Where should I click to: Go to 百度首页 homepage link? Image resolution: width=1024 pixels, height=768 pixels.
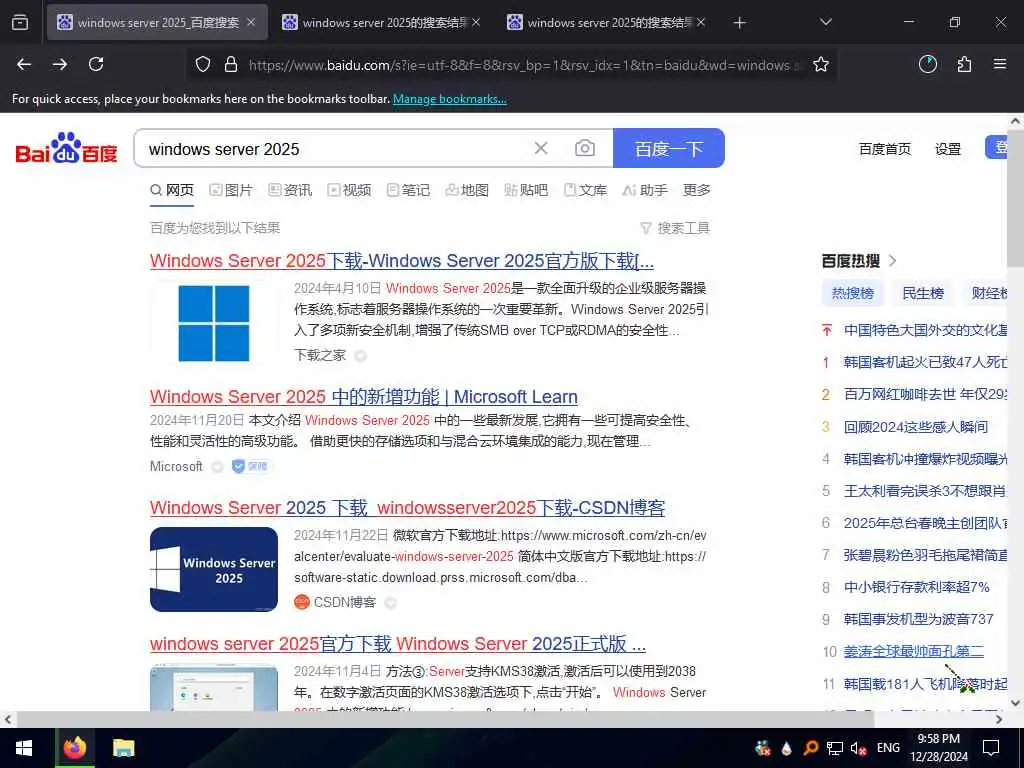884,149
